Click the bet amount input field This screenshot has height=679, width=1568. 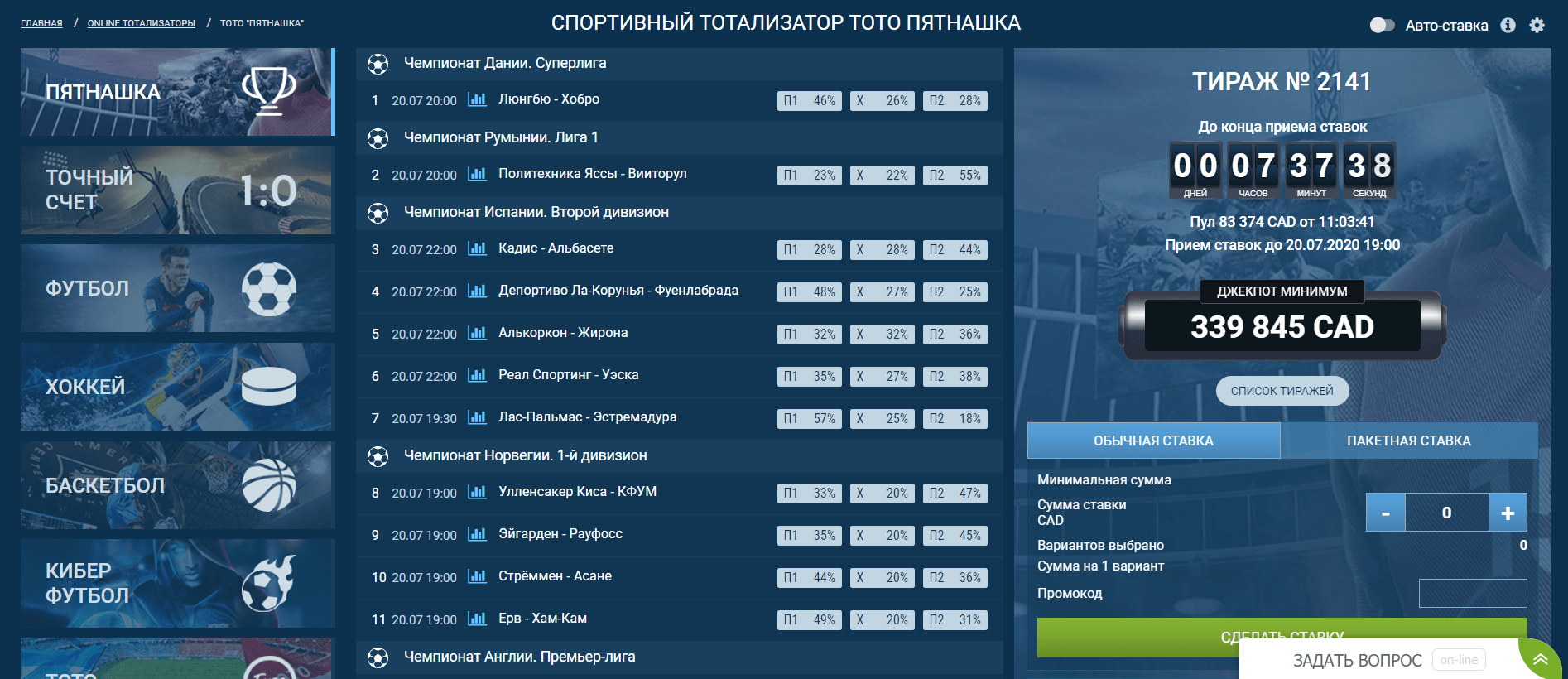pyautogui.click(x=1447, y=513)
